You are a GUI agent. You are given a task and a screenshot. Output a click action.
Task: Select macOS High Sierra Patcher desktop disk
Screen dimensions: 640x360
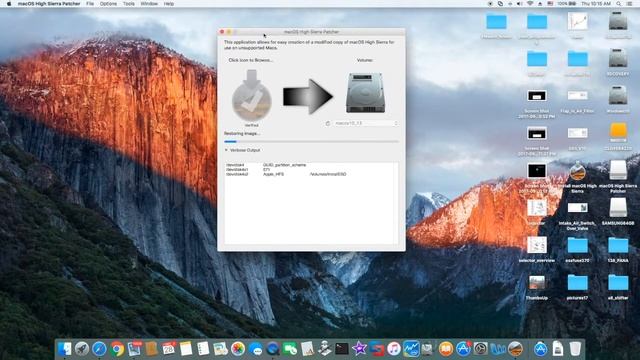[x=618, y=170]
